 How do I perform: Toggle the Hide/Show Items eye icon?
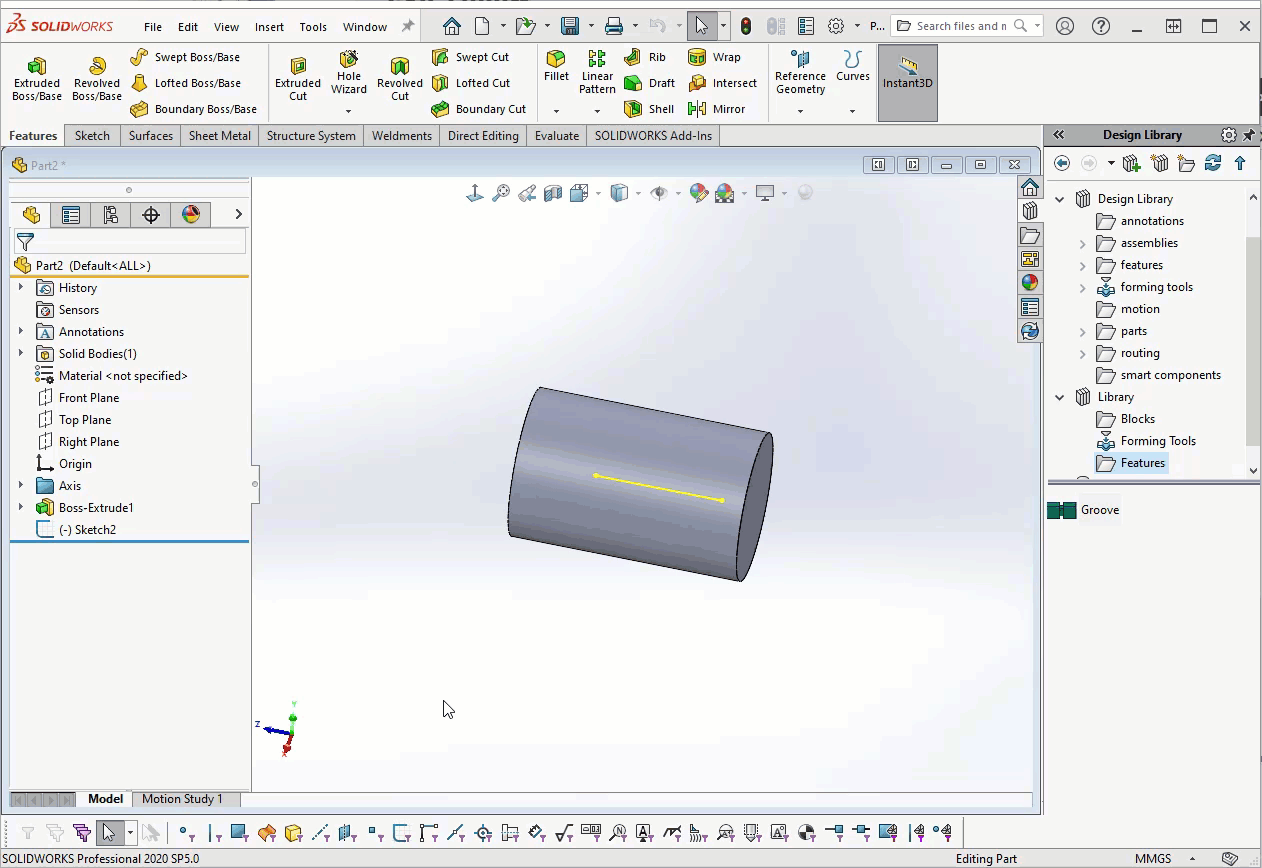point(658,193)
